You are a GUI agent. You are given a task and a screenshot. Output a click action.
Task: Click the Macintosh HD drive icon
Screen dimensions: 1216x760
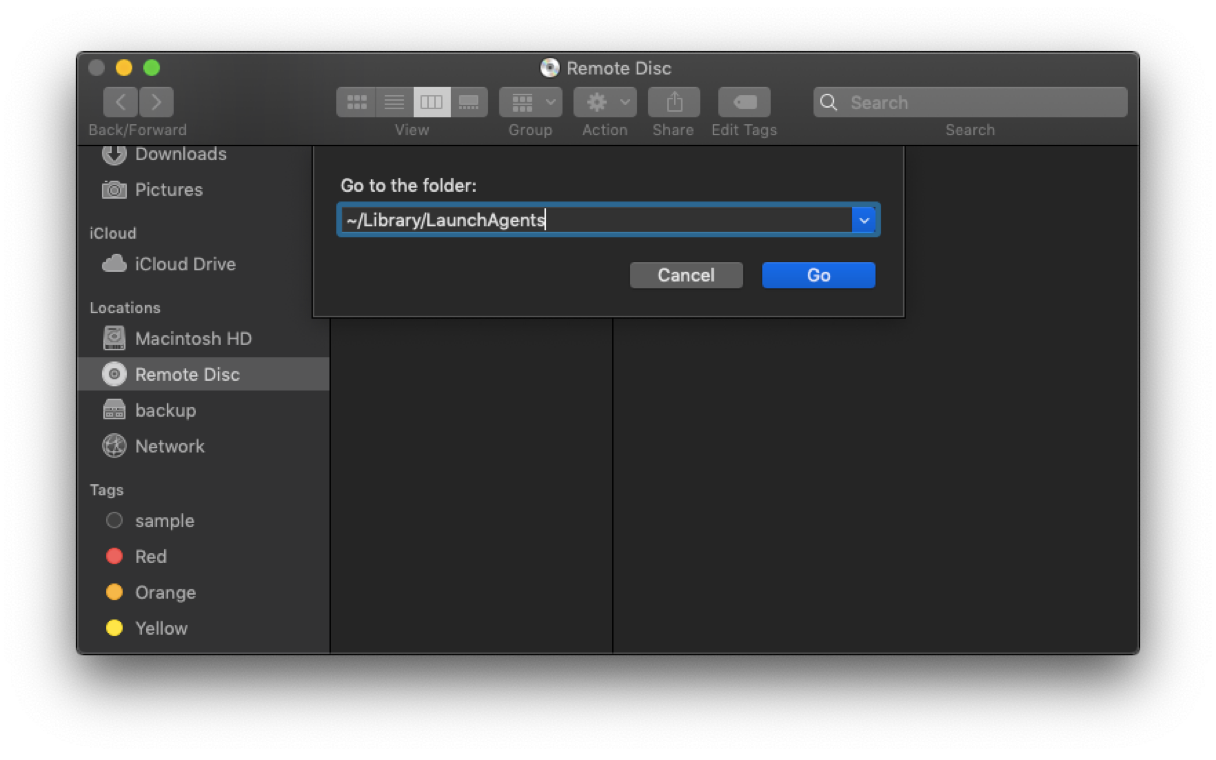point(114,338)
